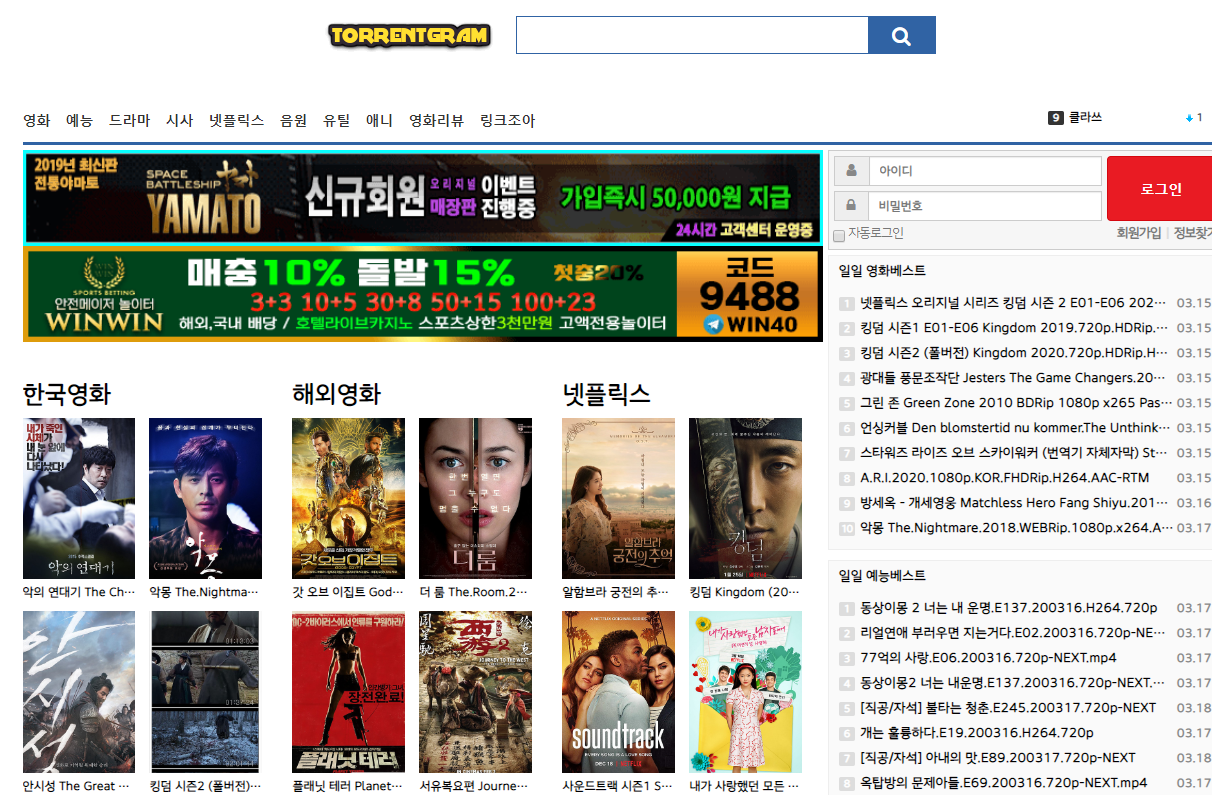Click the red 로그인 button
The image size is (1212, 795).
click(1160, 188)
